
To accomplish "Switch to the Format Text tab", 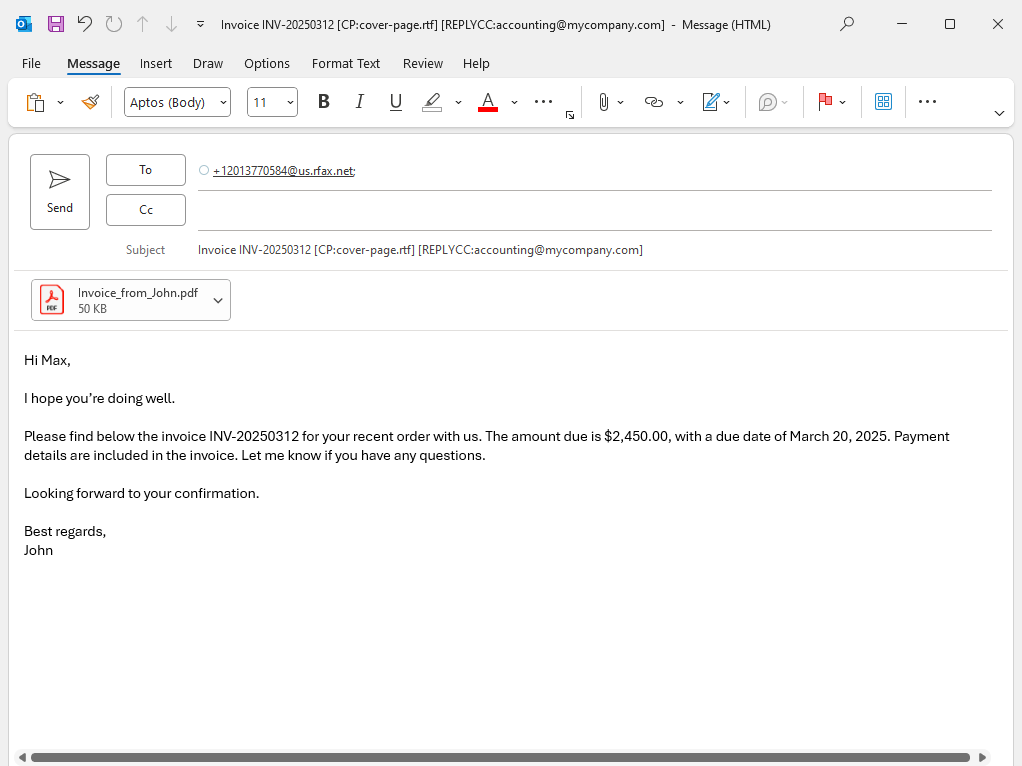I will (x=345, y=63).
